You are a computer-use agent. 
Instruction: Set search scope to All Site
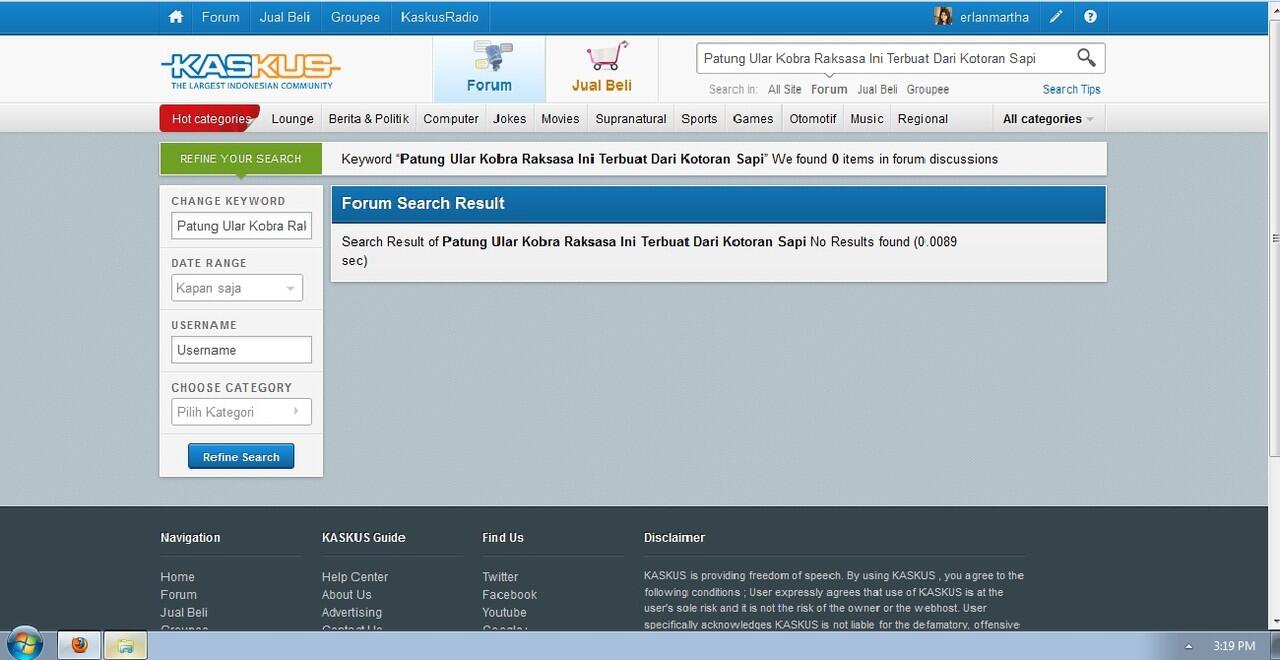(x=785, y=89)
